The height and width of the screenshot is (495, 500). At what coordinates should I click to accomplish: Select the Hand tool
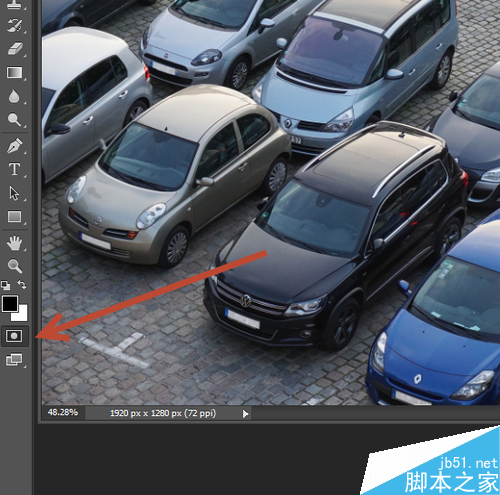pyautogui.click(x=15, y=243)
